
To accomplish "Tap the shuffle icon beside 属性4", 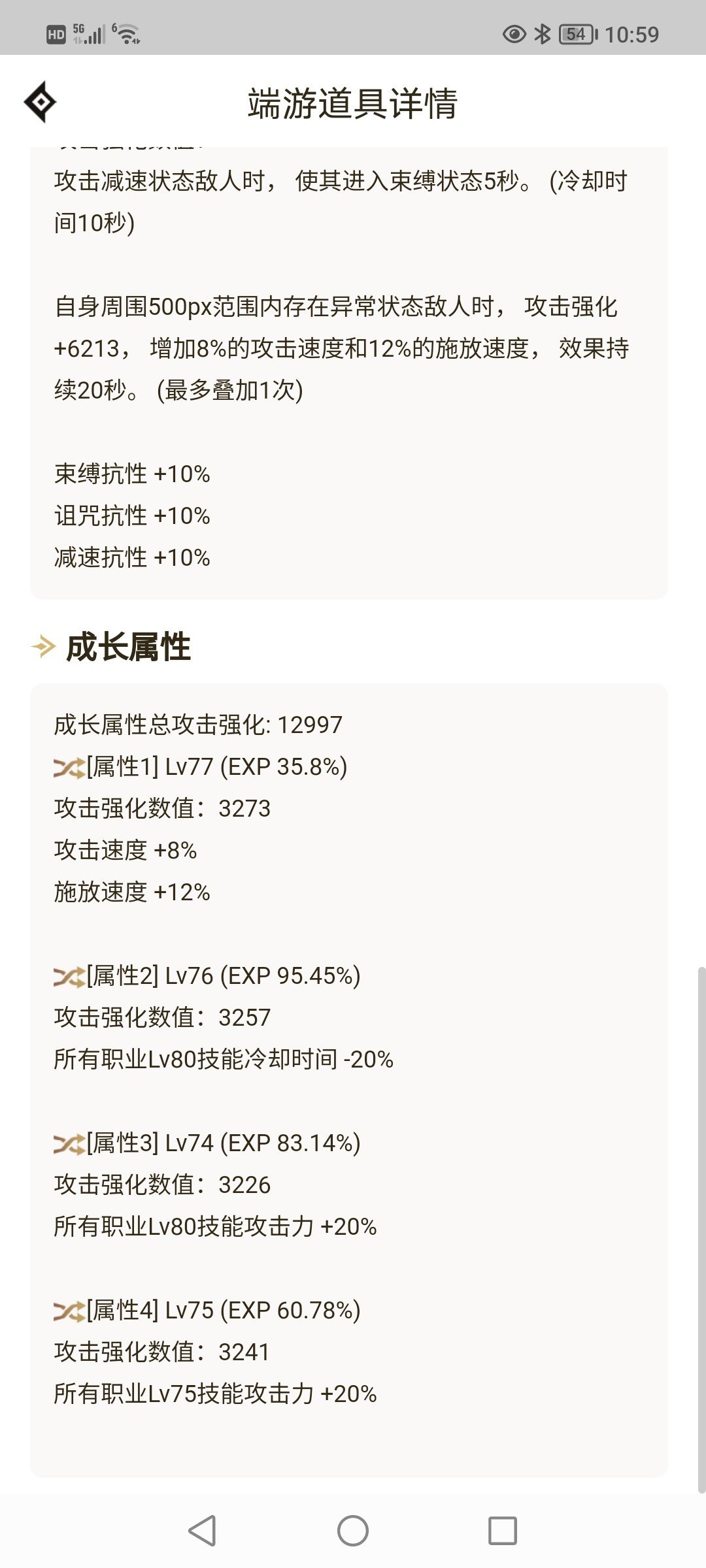I will 69,1311.
